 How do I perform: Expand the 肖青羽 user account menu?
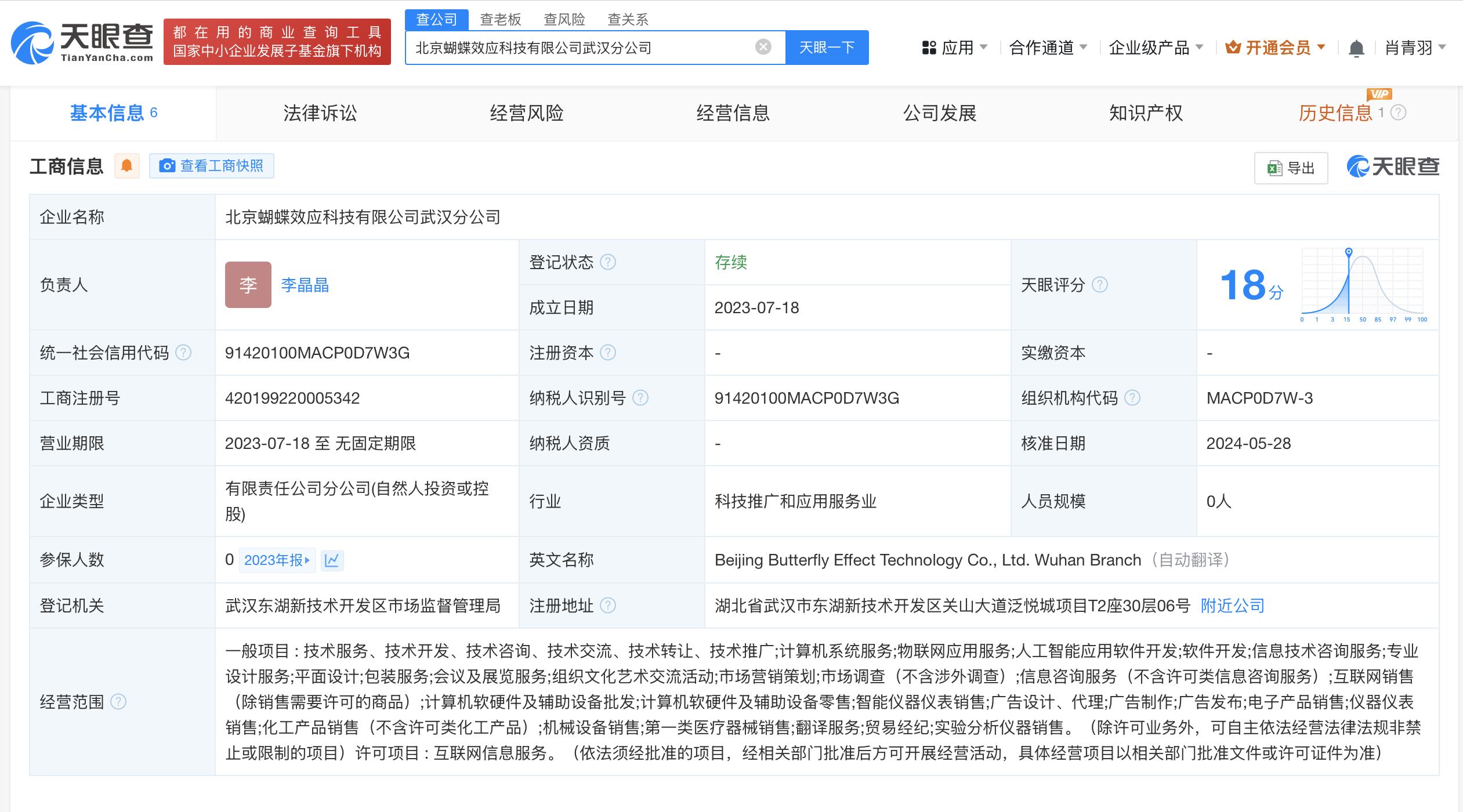coord(1415,48)
